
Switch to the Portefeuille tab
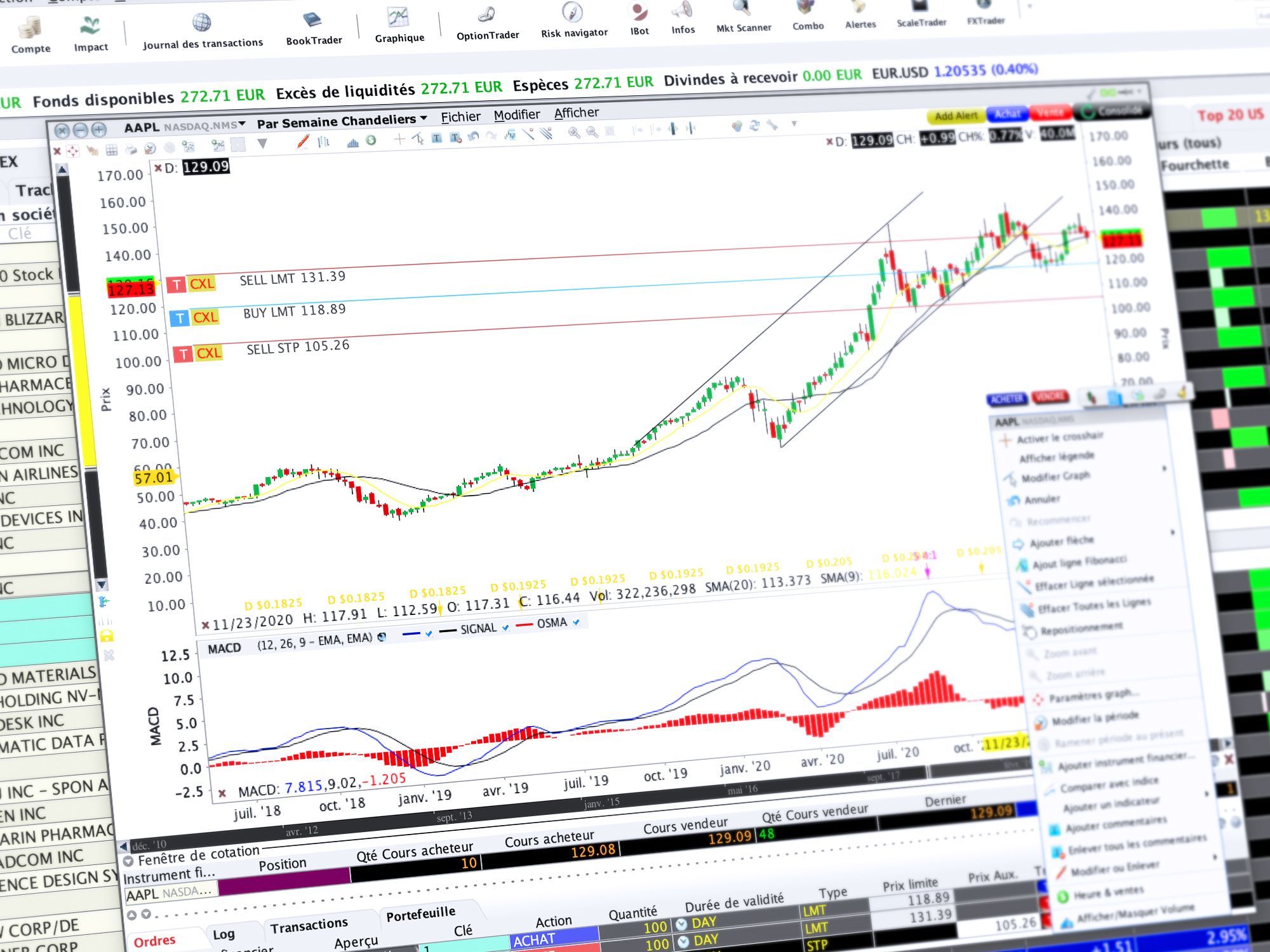click(420, 914)
